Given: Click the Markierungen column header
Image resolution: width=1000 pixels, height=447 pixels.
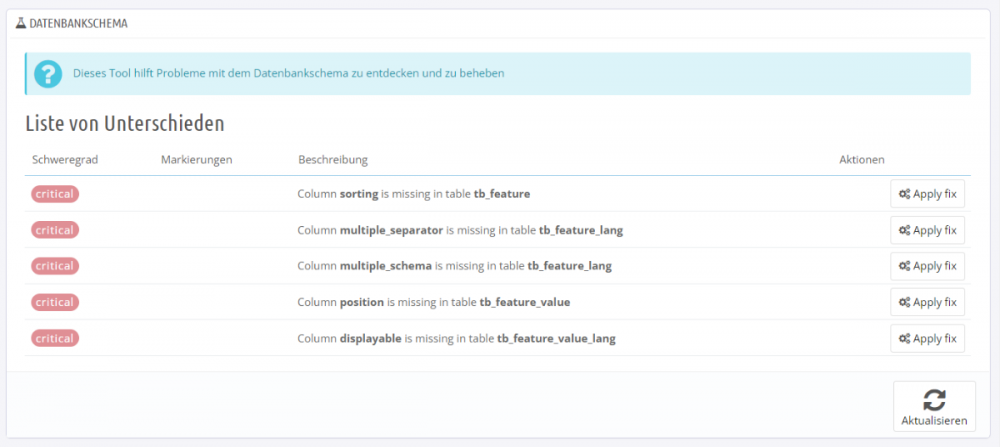Looking at the screenshot, I should 196,160.
